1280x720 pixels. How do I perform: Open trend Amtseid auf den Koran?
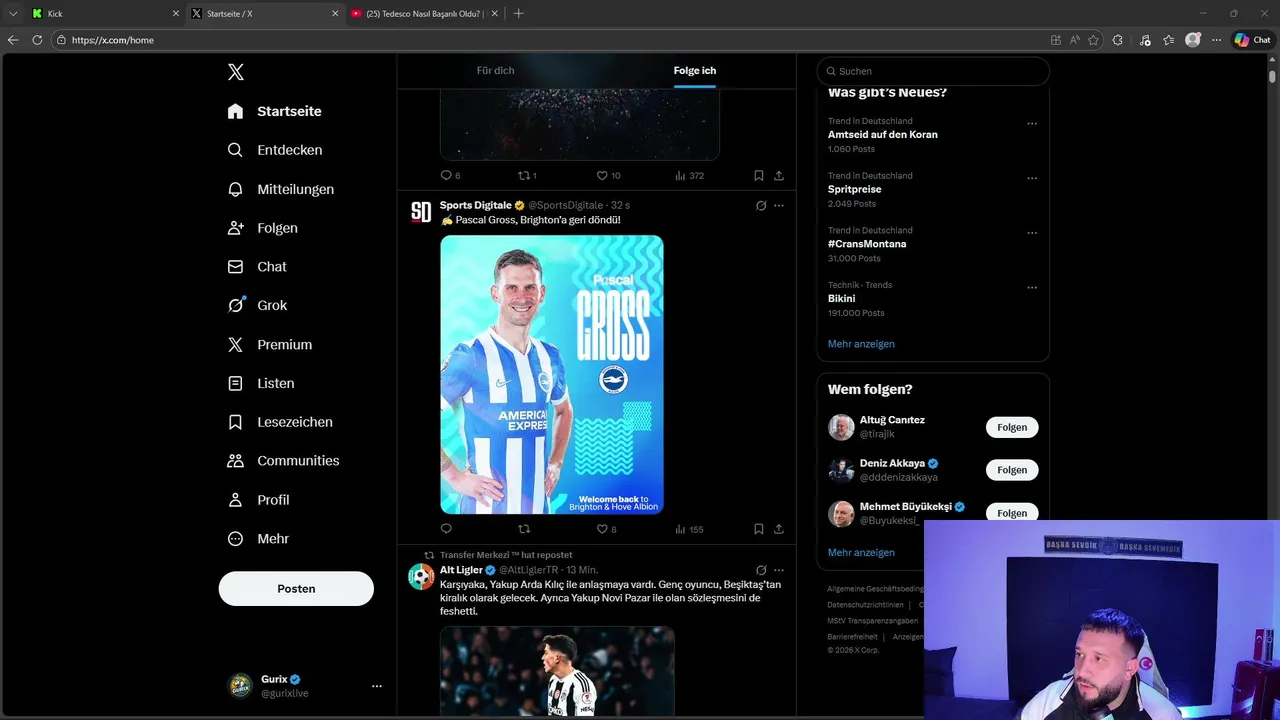[x=883, y=134]
